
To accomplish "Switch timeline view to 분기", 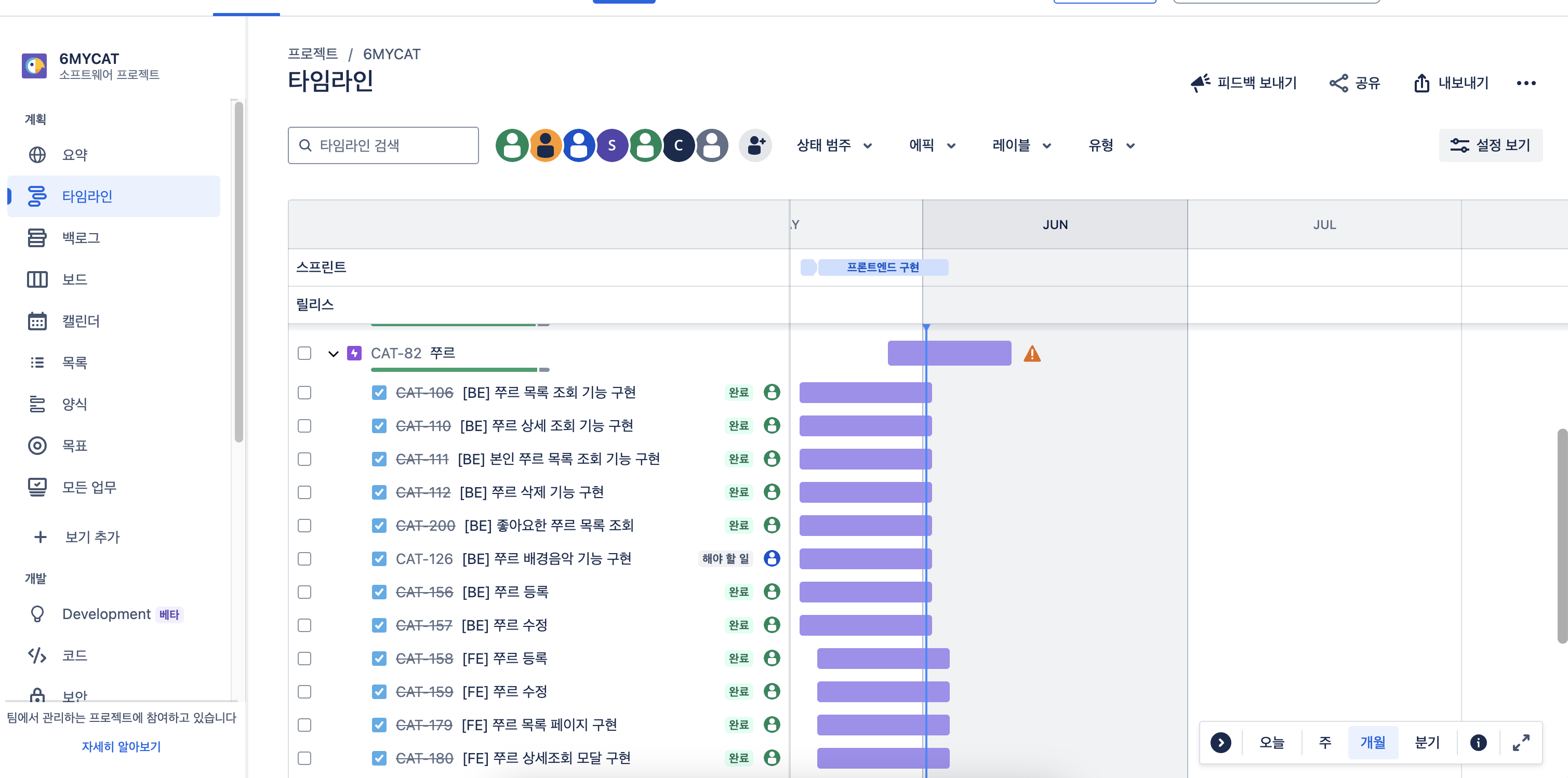I will click(x=1426, y=742).
